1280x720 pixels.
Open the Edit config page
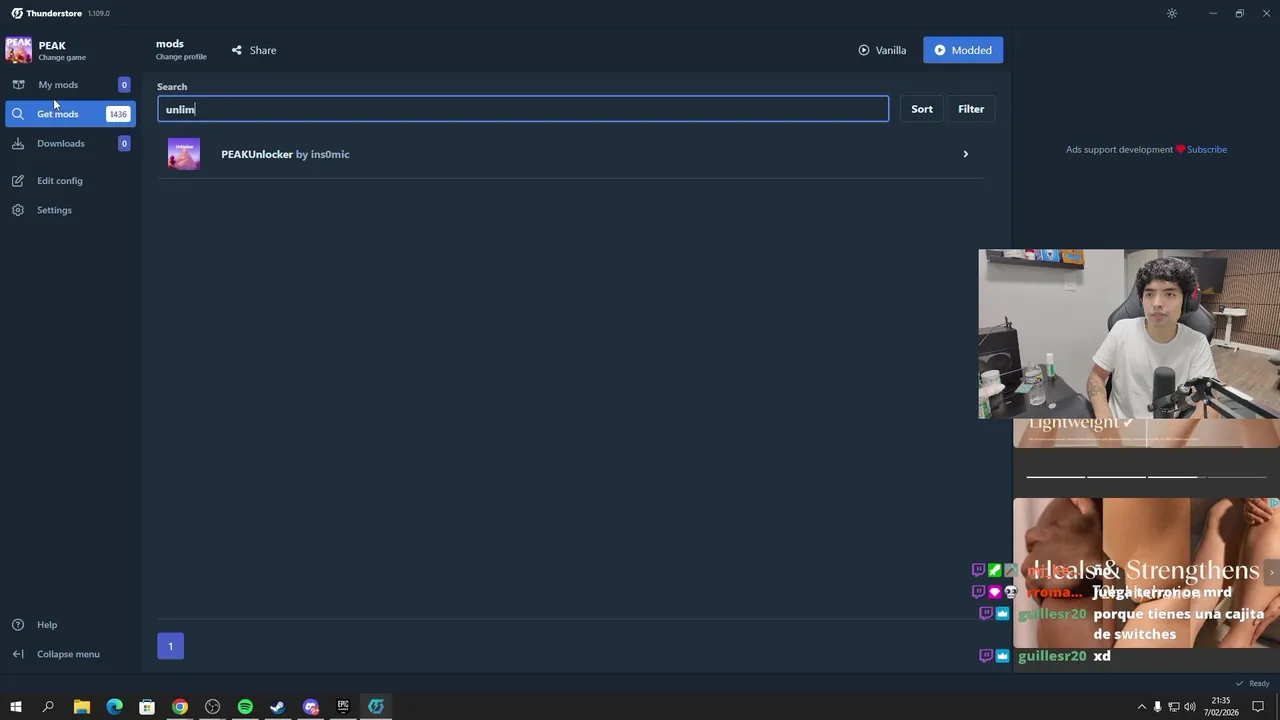click(x=60, y=181)
